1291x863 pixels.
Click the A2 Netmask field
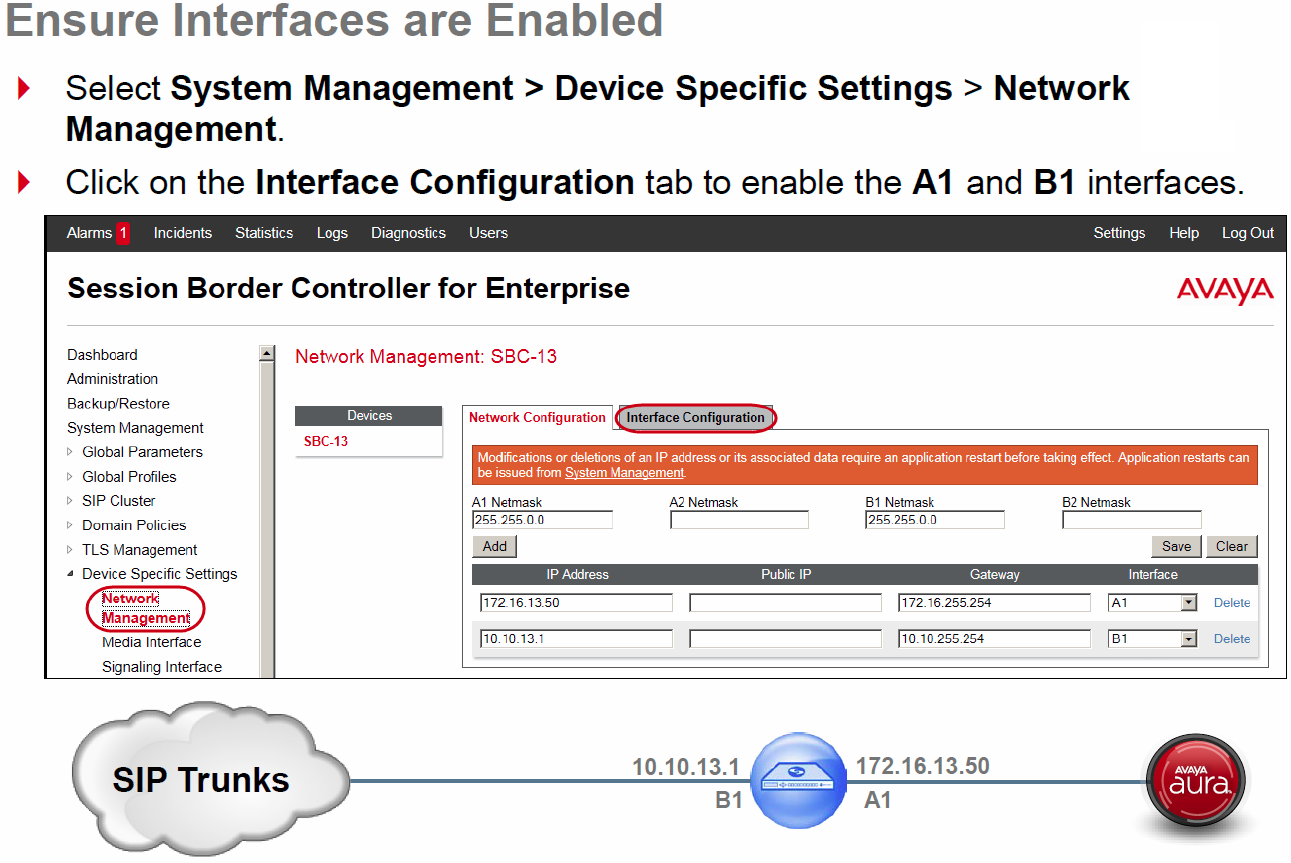click(x=739, y=520)
